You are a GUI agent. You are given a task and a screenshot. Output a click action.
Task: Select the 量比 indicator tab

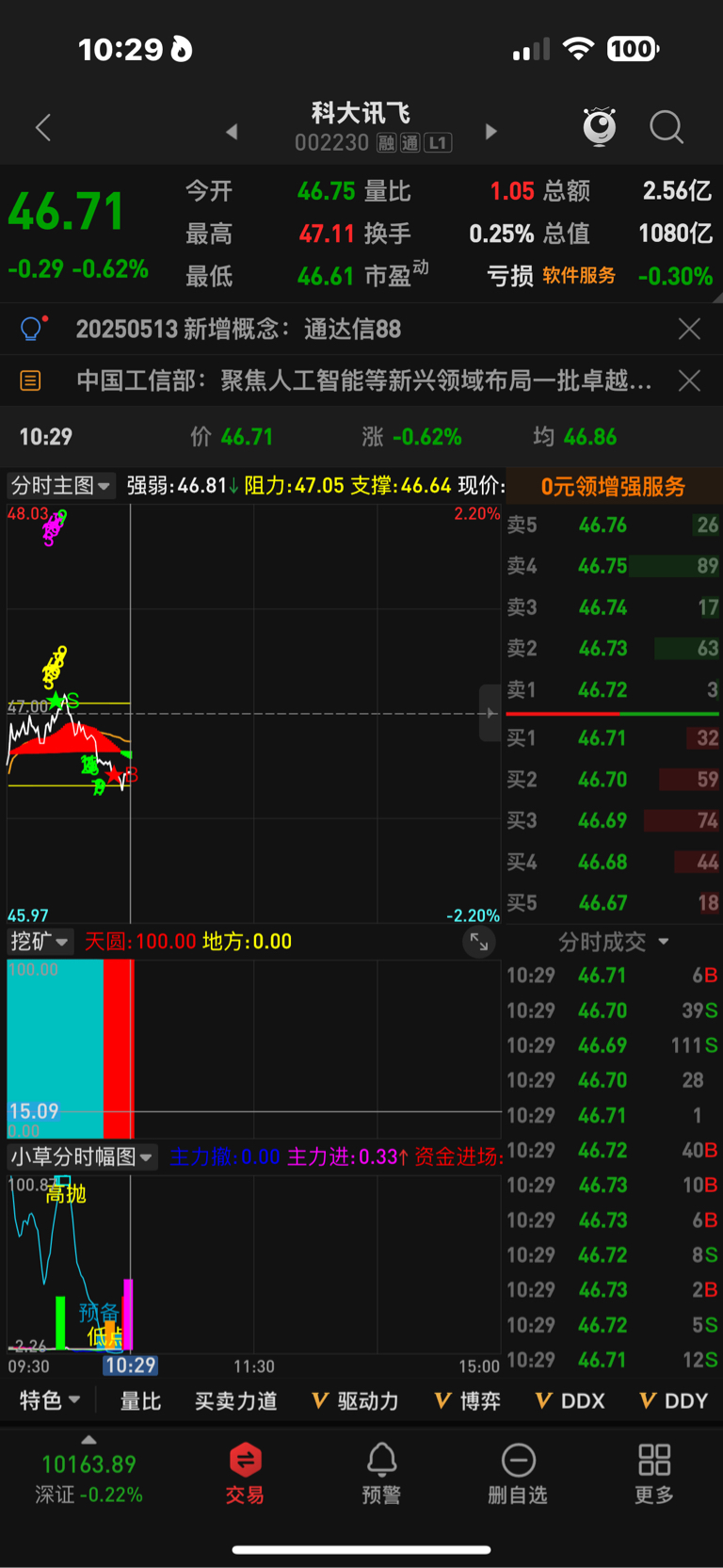(x=140, y=1401)
